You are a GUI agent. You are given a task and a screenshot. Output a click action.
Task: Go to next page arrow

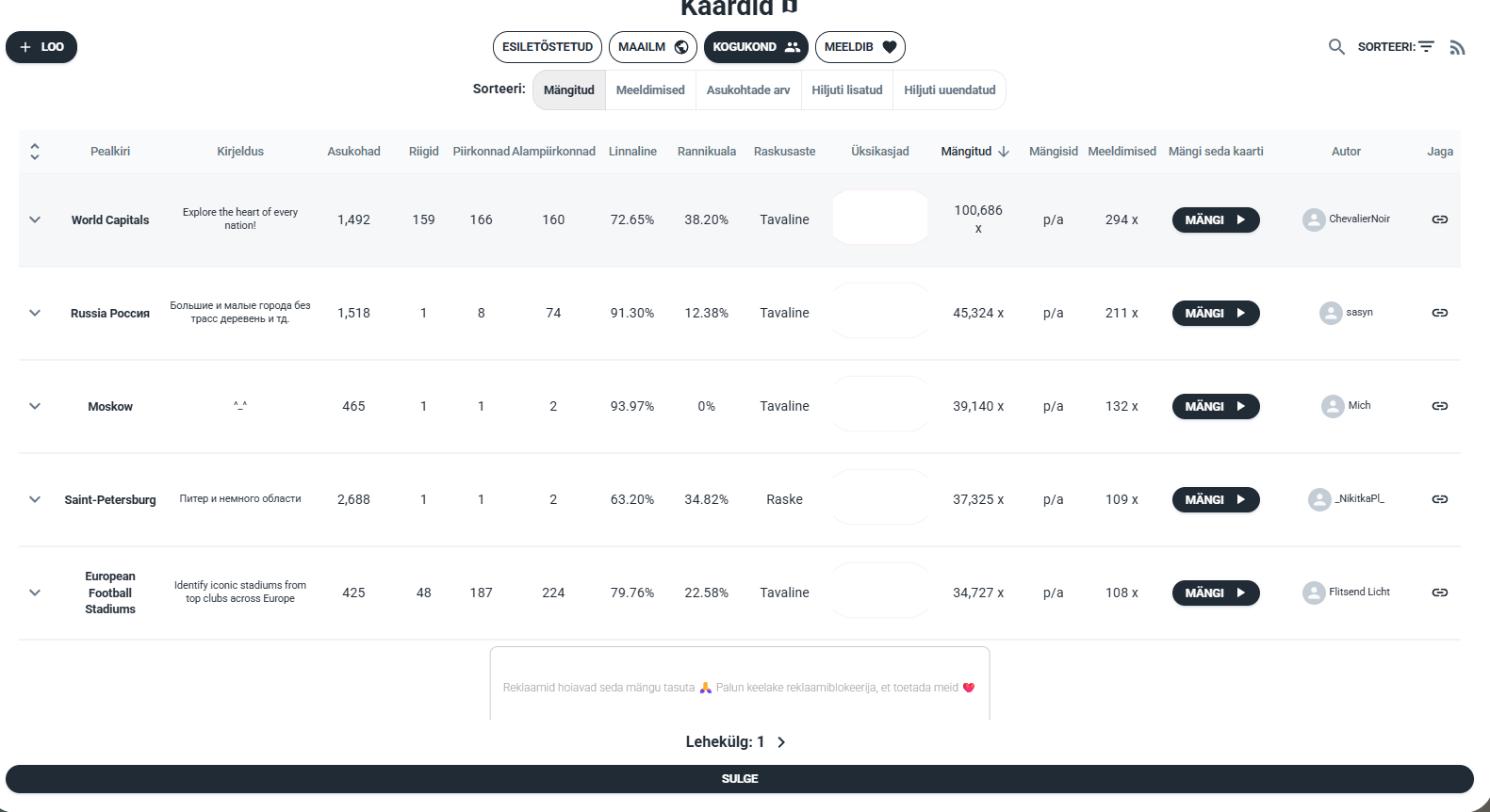coord(781,742)
